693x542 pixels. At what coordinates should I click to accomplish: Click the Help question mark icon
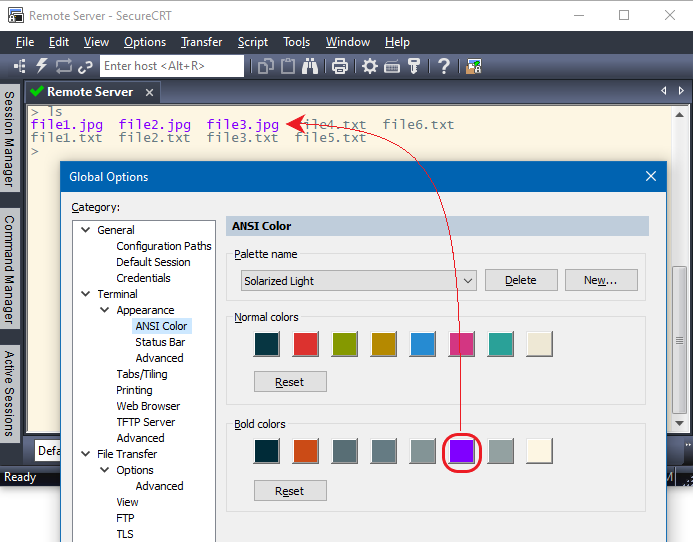444,66
